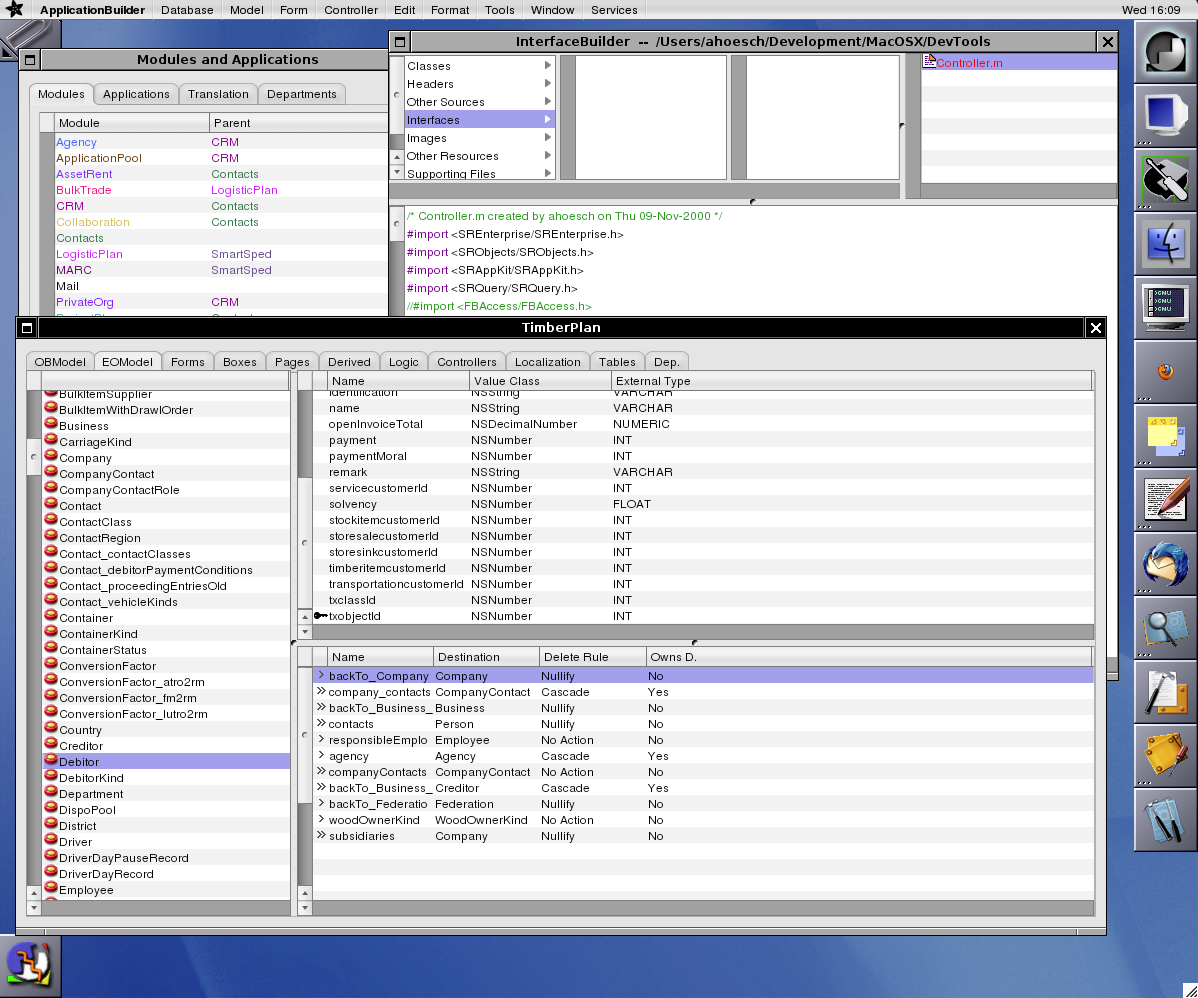
Task: Click the Value Class column header
Action: point(540,381)
